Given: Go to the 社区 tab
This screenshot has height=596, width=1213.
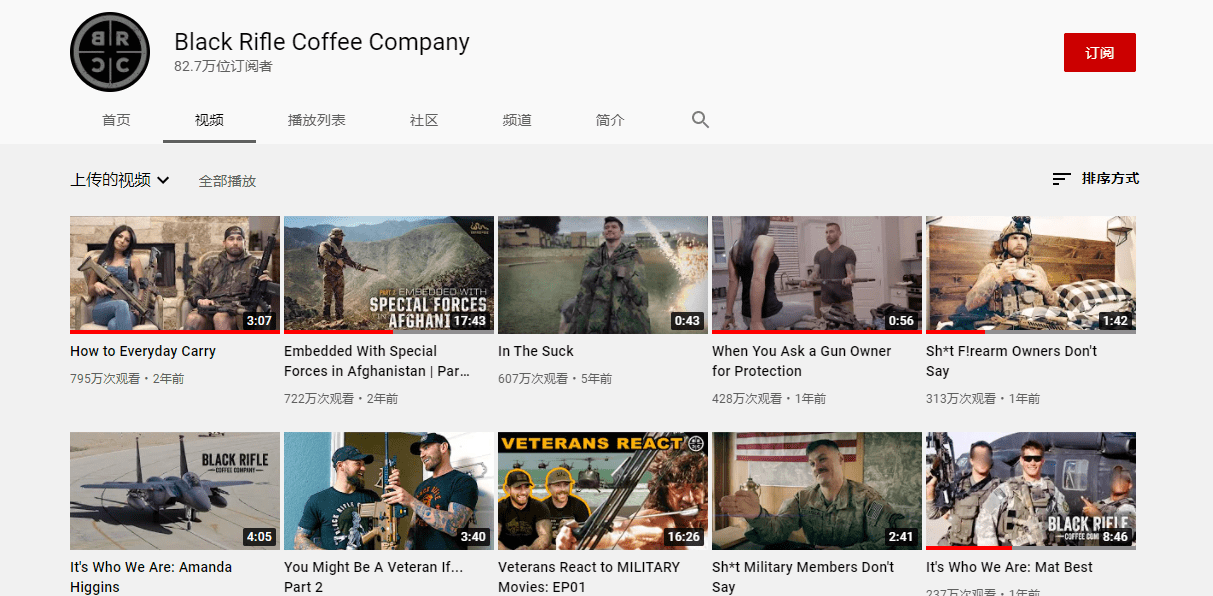Looking at the screenshot, I should point(424,120).
